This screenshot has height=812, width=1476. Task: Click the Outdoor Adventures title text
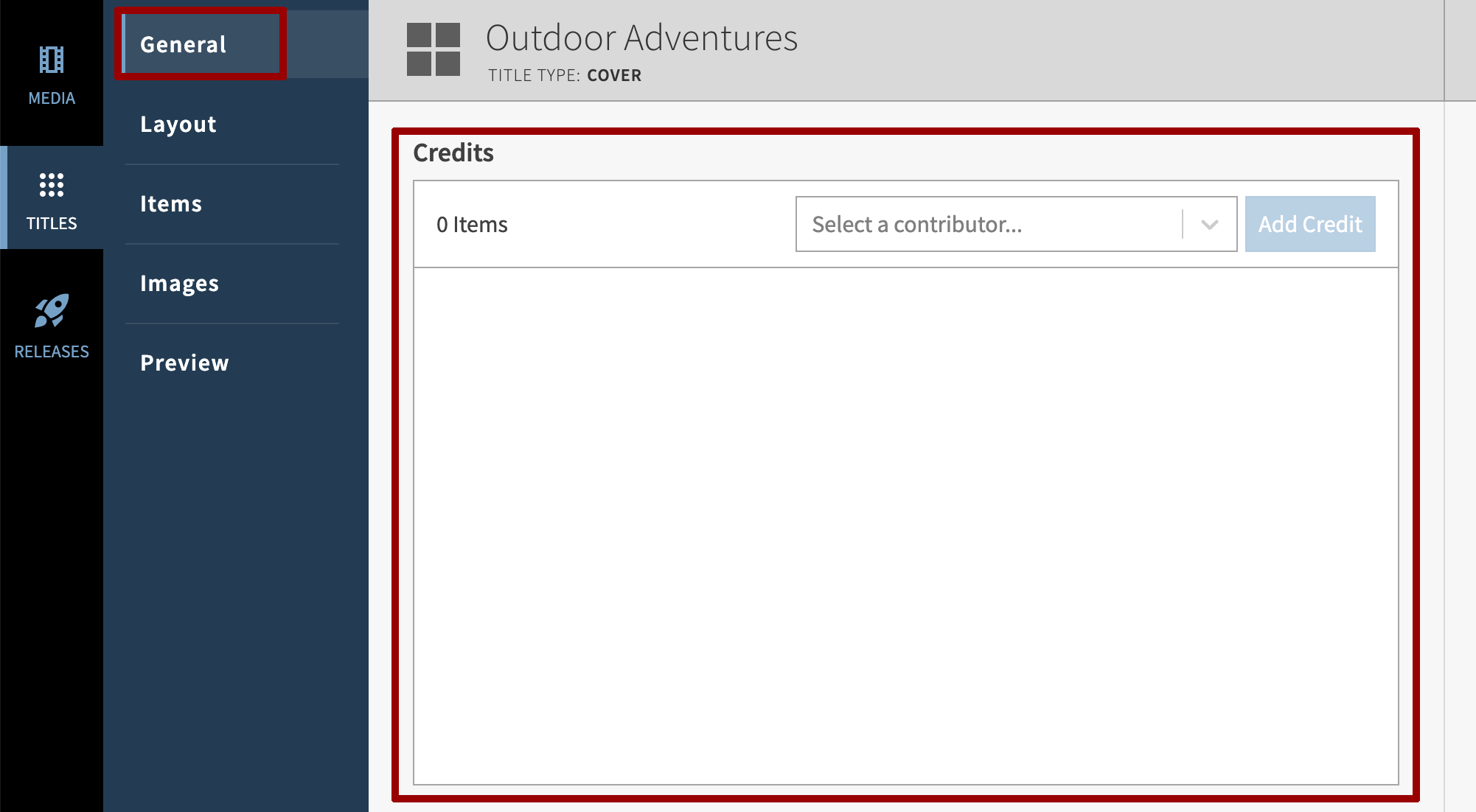(643, 38)
